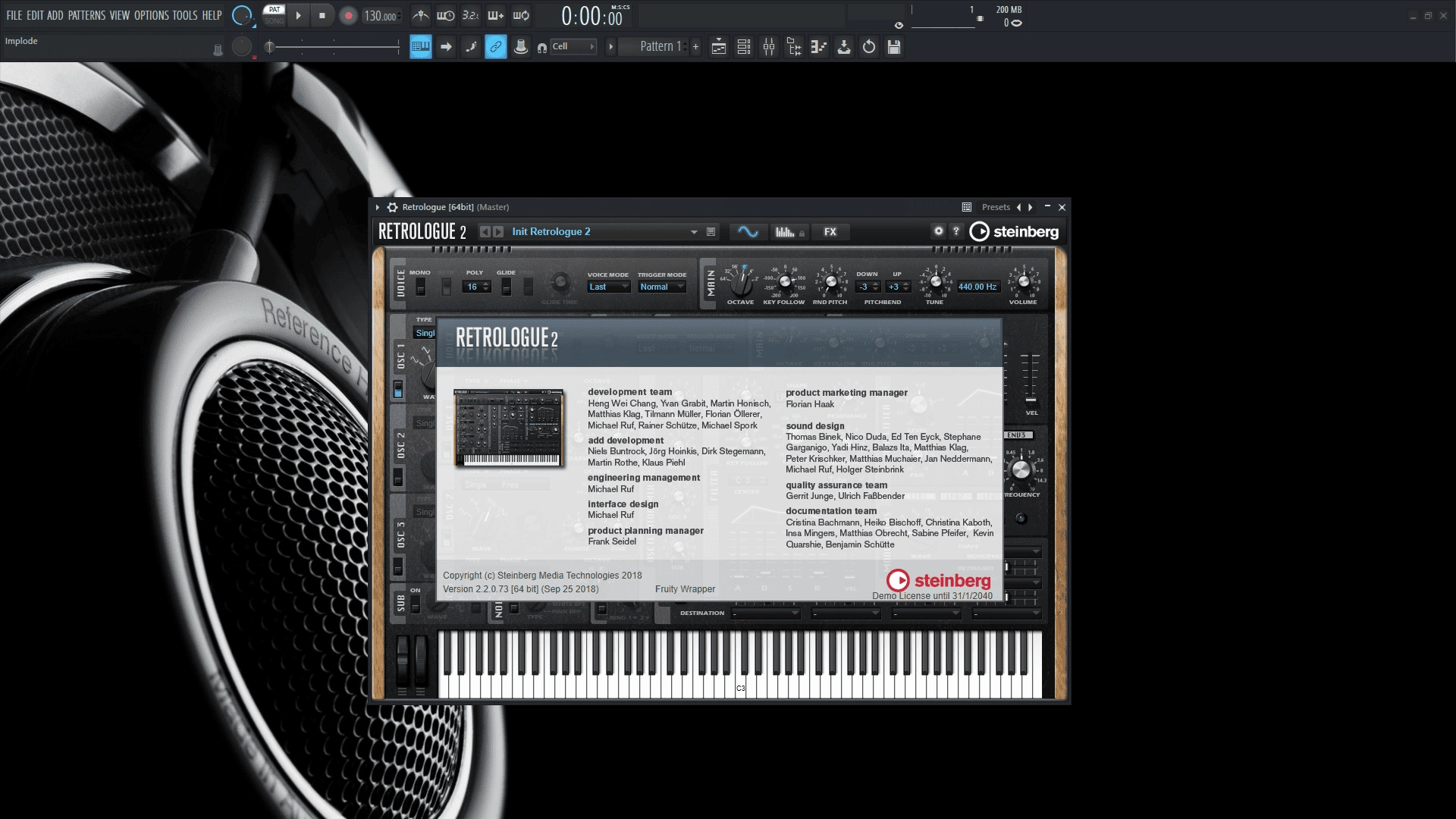This screenshot has height=819, width=1456.
Task: Open the FILE menu
Action: [14, 15]
